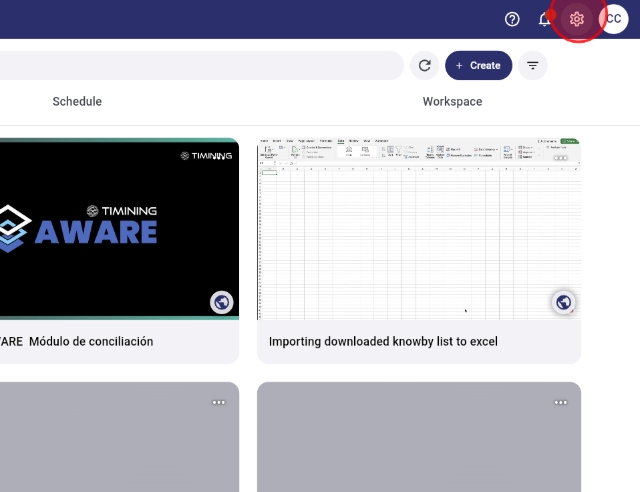Open the Timining Aware card thumbnail
Viewport: 640px width, 492px height.
point(119,229)
